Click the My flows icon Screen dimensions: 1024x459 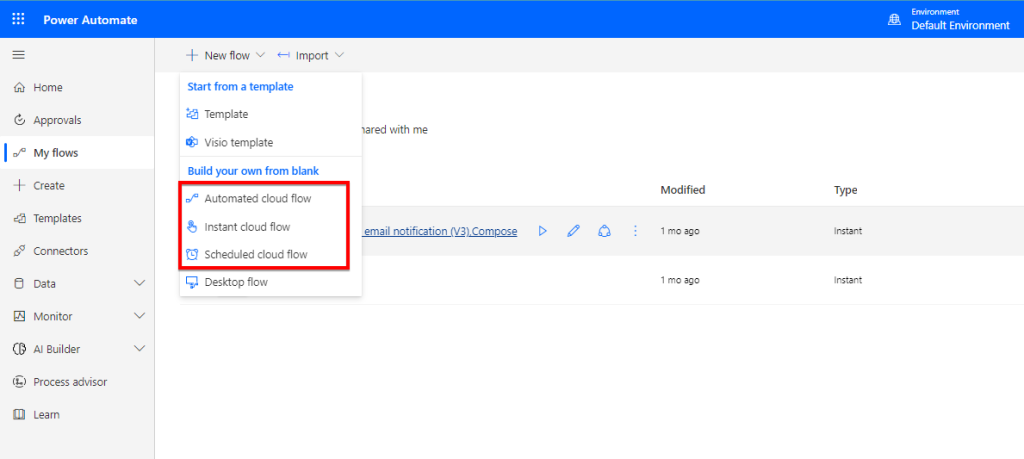point(20,153)
